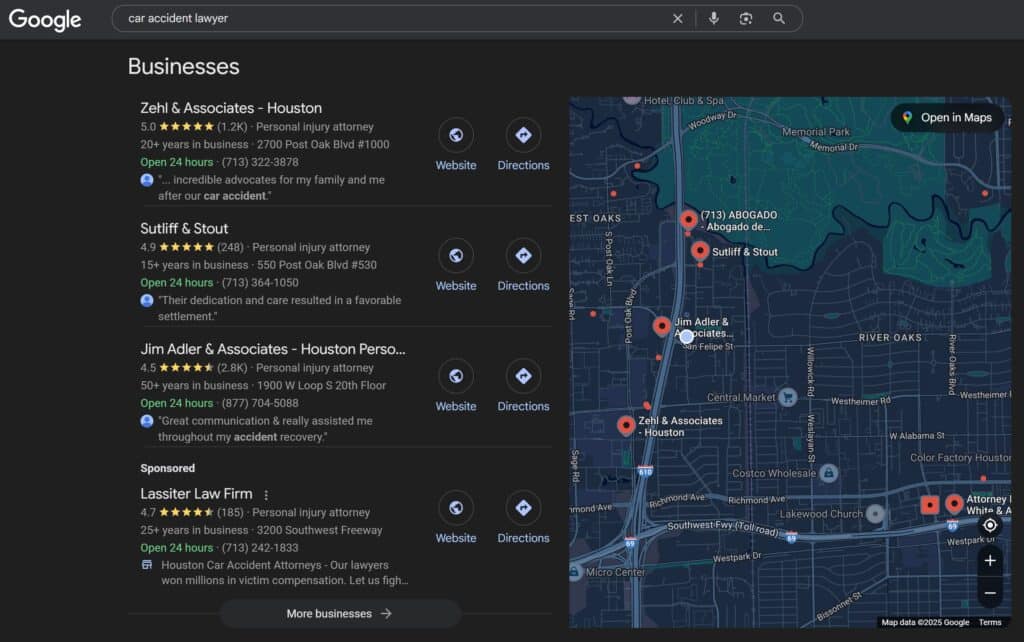Click the address 3200 Southwest Freeway

pyautogui.click(x=319, y=530)
